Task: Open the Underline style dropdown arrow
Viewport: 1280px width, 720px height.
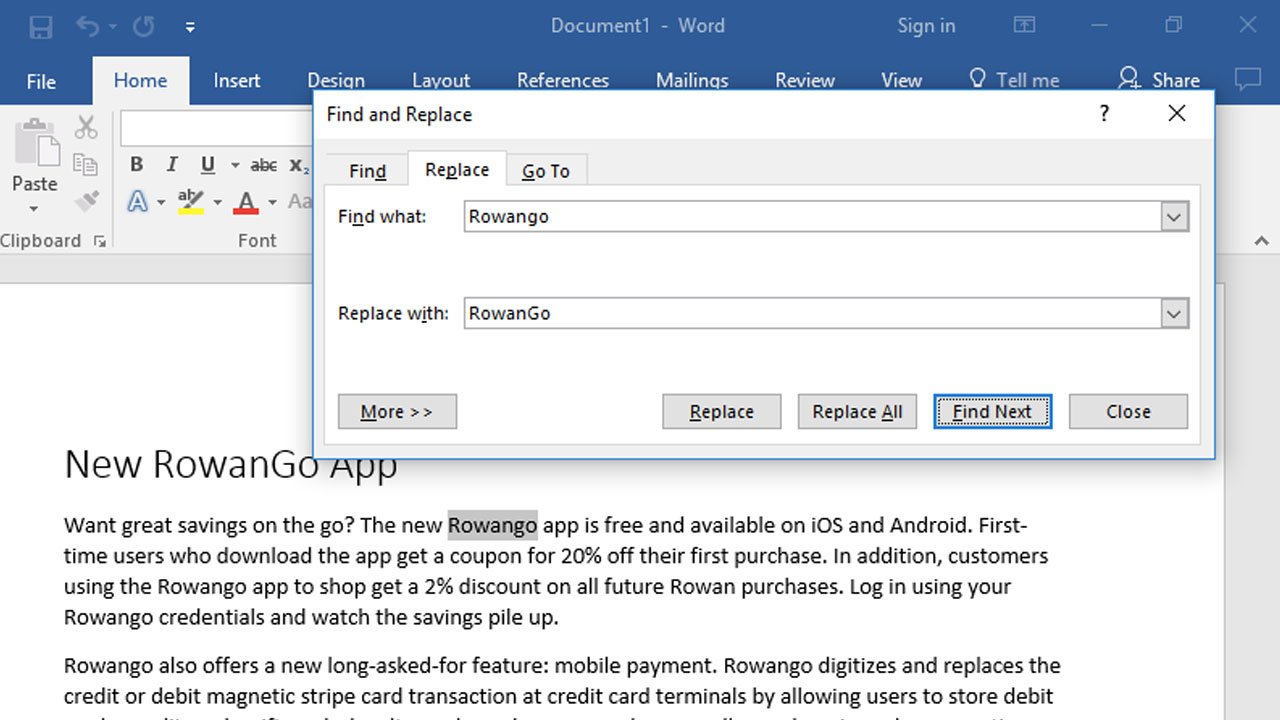Action: click(235, 166)
